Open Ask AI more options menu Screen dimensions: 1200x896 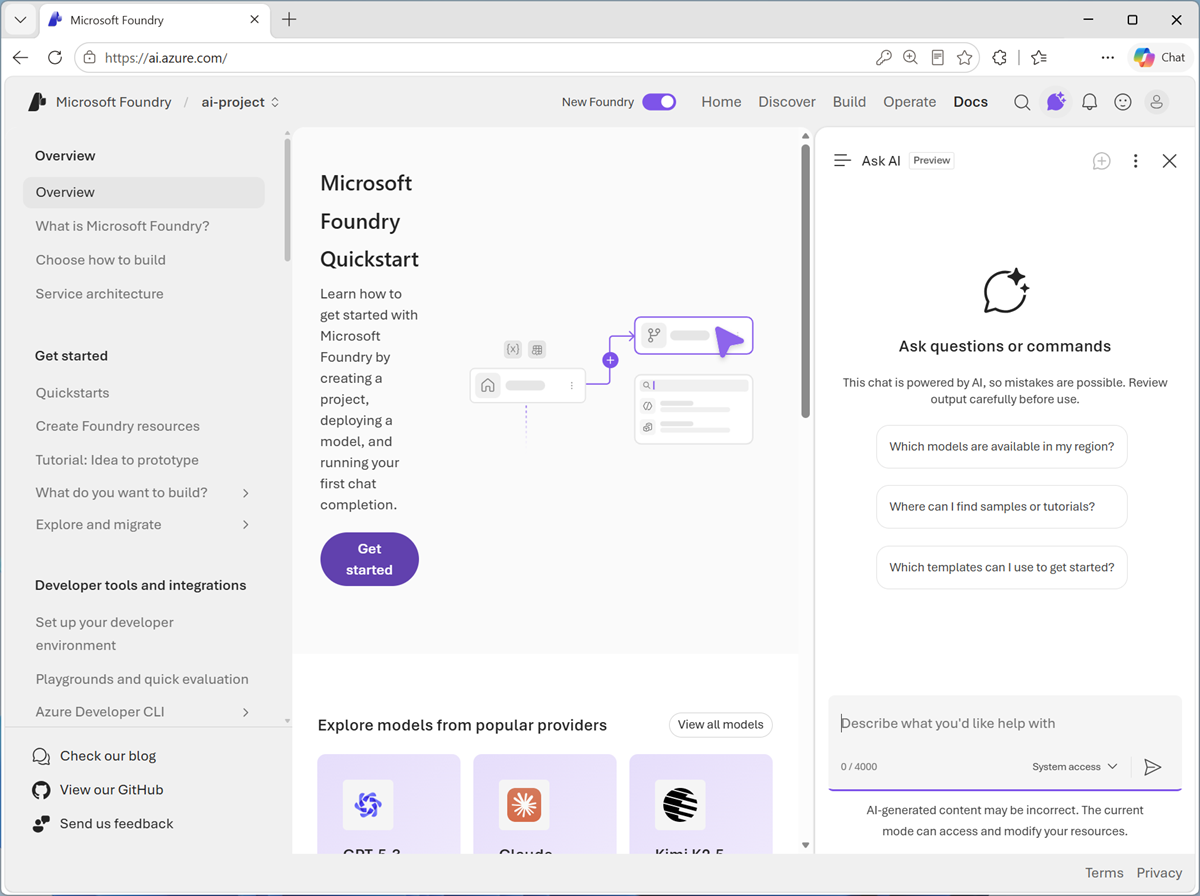[1135, 161]
